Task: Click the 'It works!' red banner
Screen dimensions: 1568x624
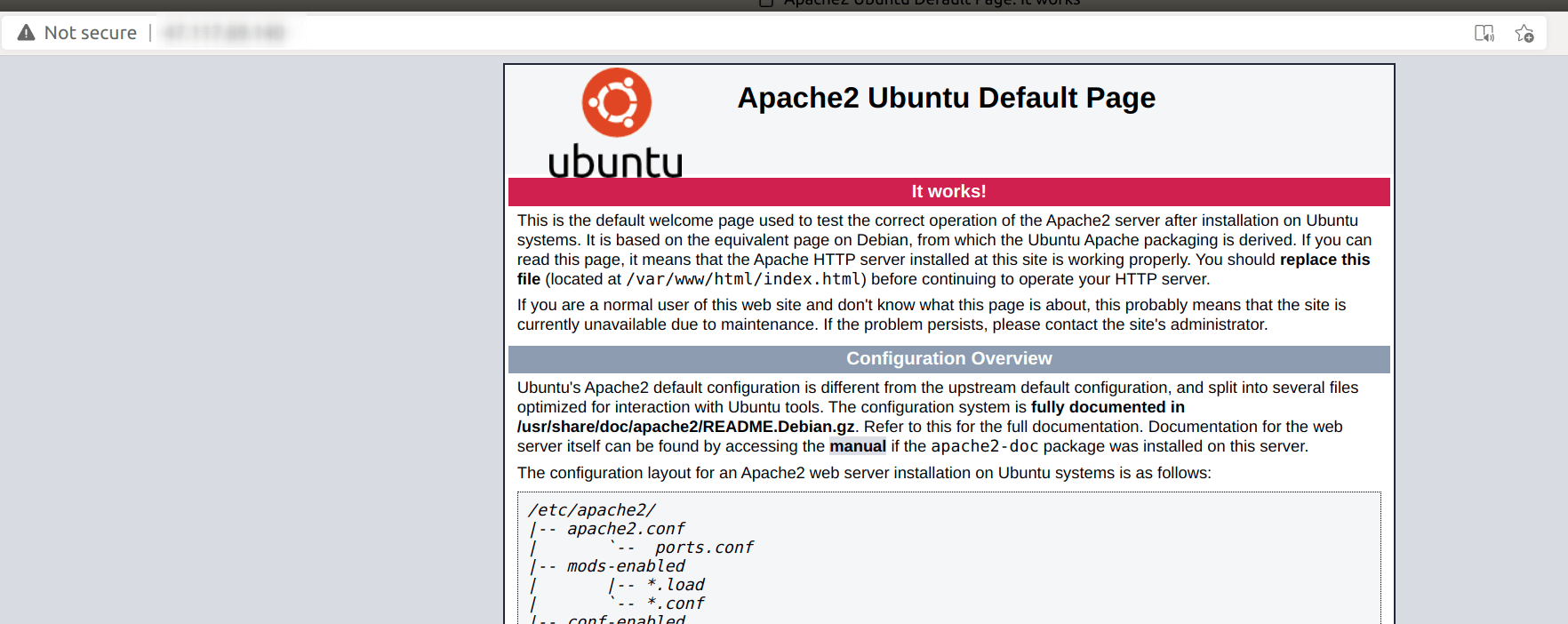Action: (948, 191)
